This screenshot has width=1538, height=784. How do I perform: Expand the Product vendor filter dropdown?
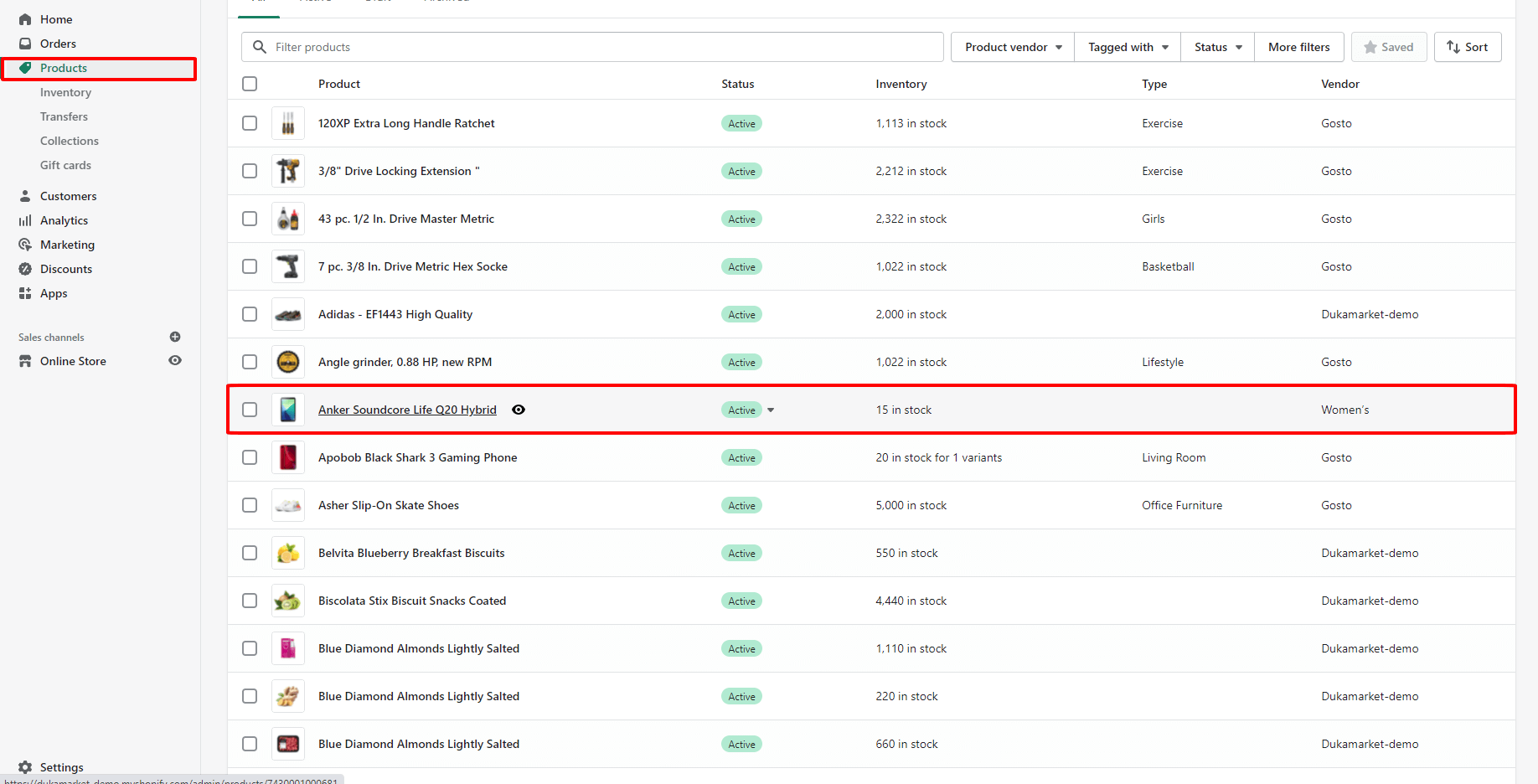click(1013, 47)
